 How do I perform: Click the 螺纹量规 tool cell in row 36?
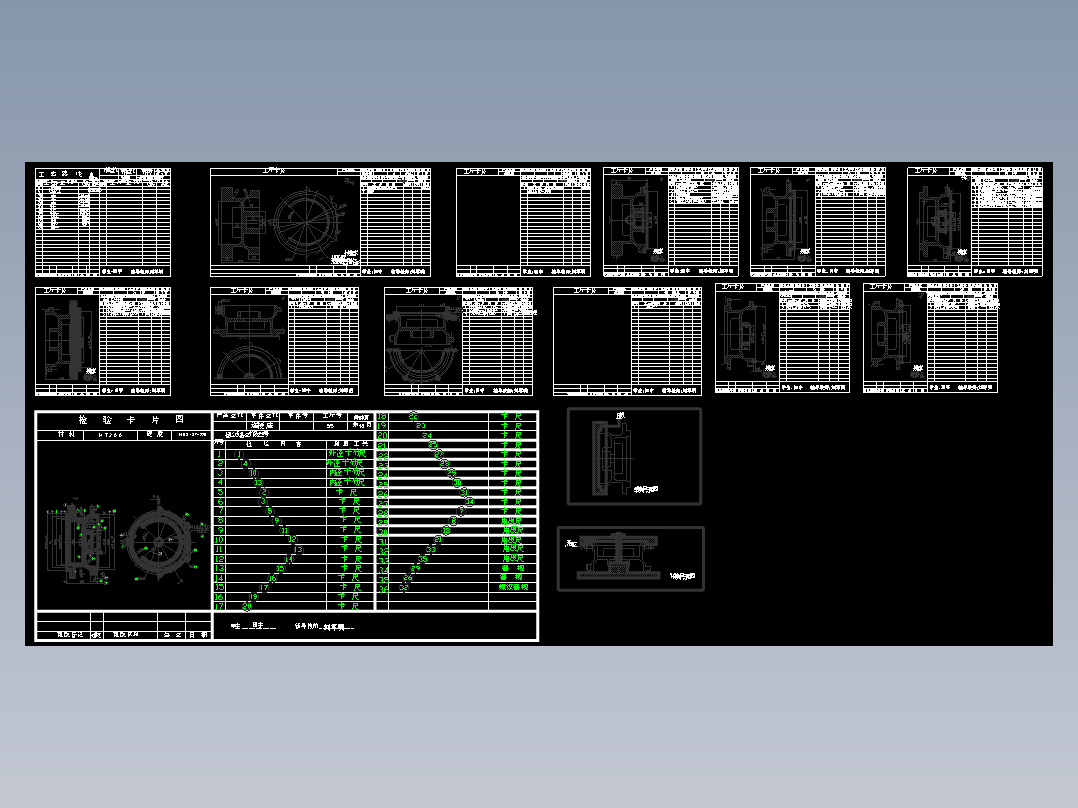pyautogui.click(x=513, y=587)
